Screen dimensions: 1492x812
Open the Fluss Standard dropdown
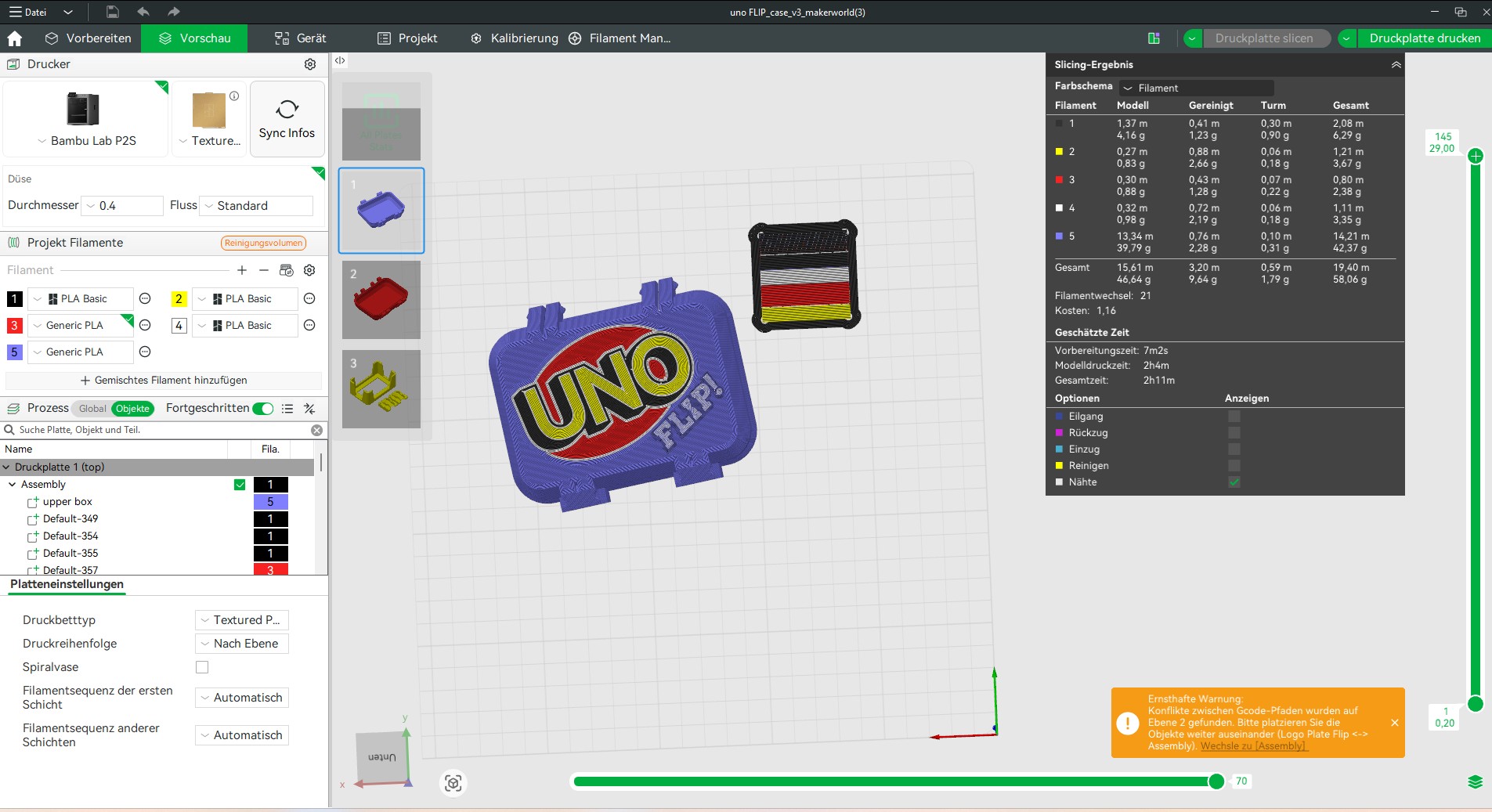[x=256, y=206]
